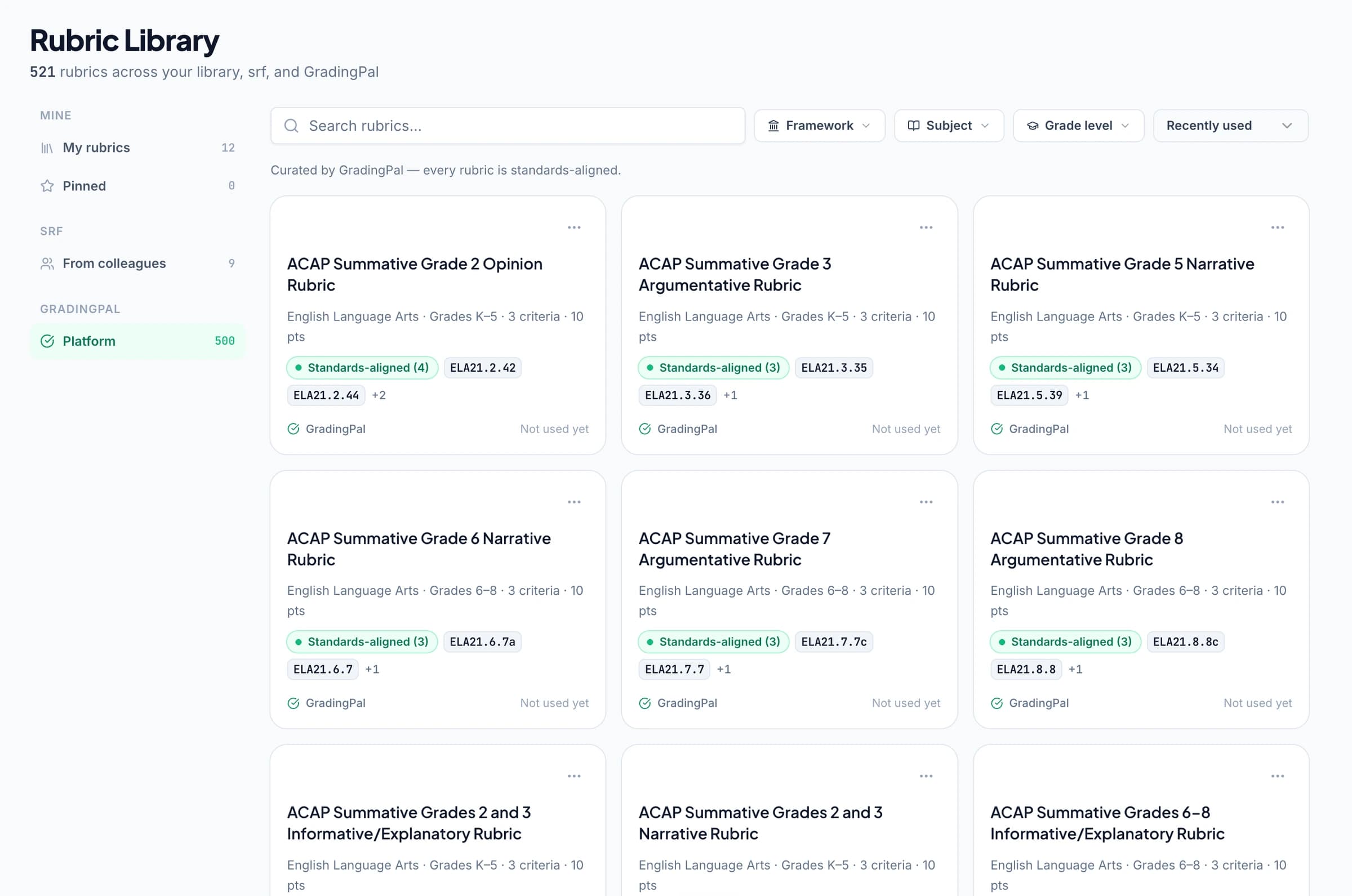Click the ELA21.7.7c standard tag
The width and height of the screenshot is (1352, 896).
834,641
